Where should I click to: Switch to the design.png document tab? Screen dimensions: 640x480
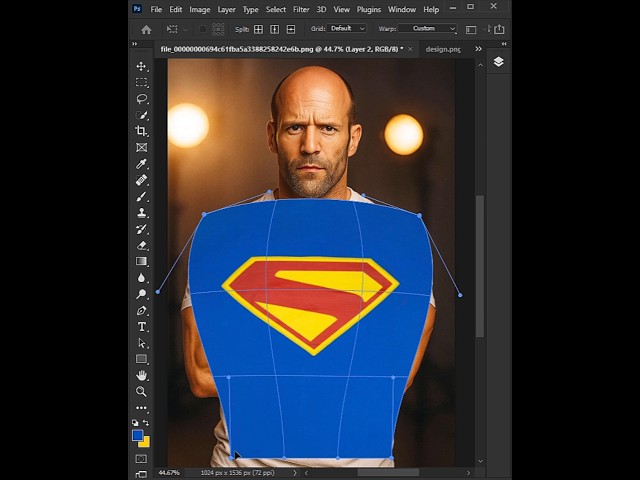pos(443,49)
